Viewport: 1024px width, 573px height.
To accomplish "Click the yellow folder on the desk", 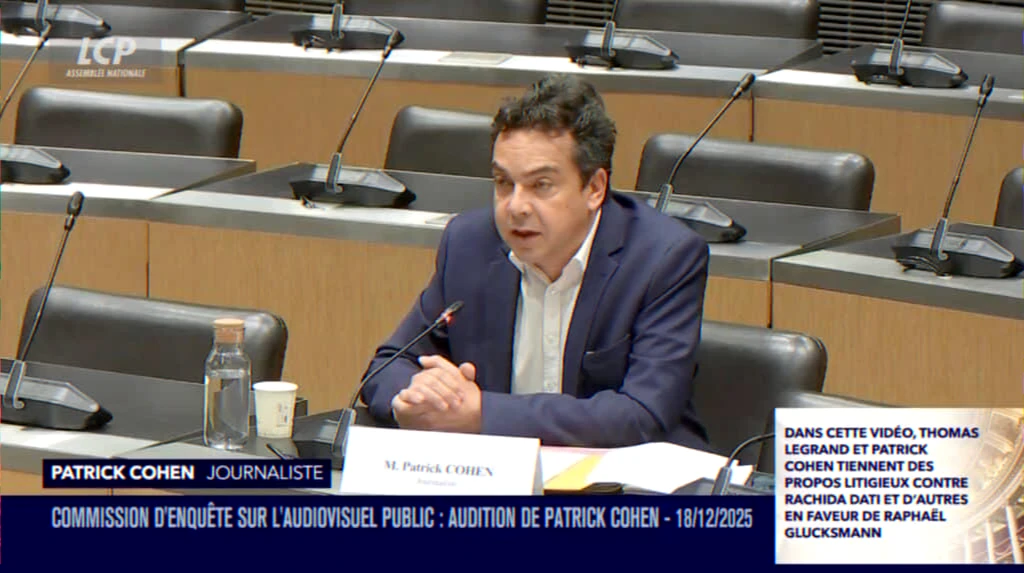I will click(575, 472).
